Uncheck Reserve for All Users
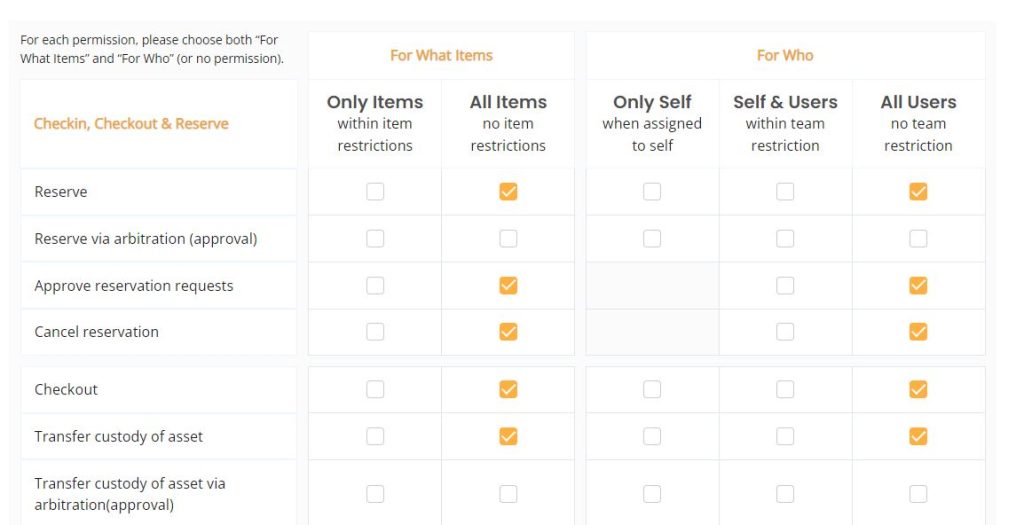This screenshot has width=1024, height=525. click(x=918, y=191)
